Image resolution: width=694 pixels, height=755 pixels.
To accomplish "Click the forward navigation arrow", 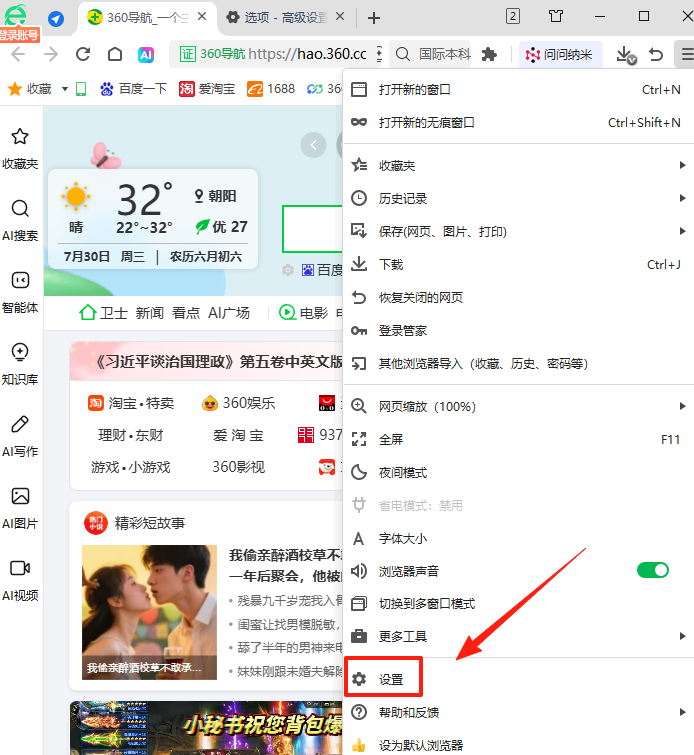I will pyautogui.click(x=51, y=54).
